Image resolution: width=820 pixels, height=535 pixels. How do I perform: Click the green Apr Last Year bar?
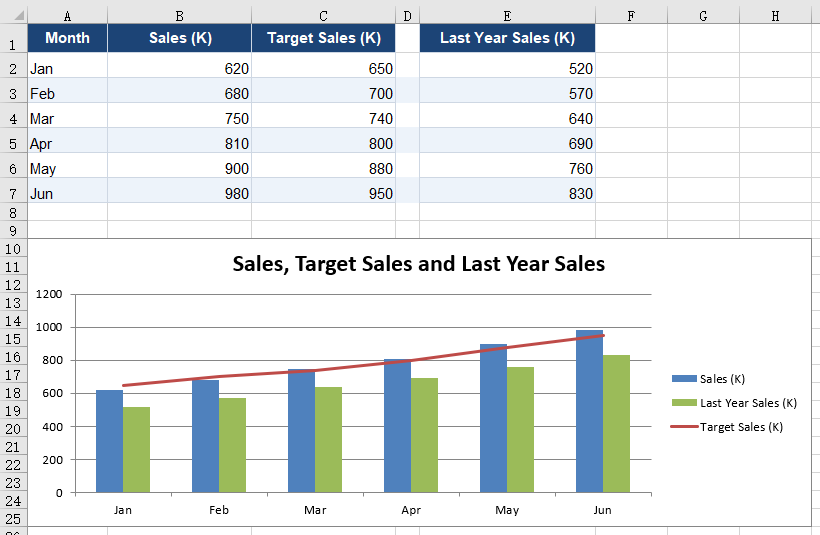[x=425, y=435]
